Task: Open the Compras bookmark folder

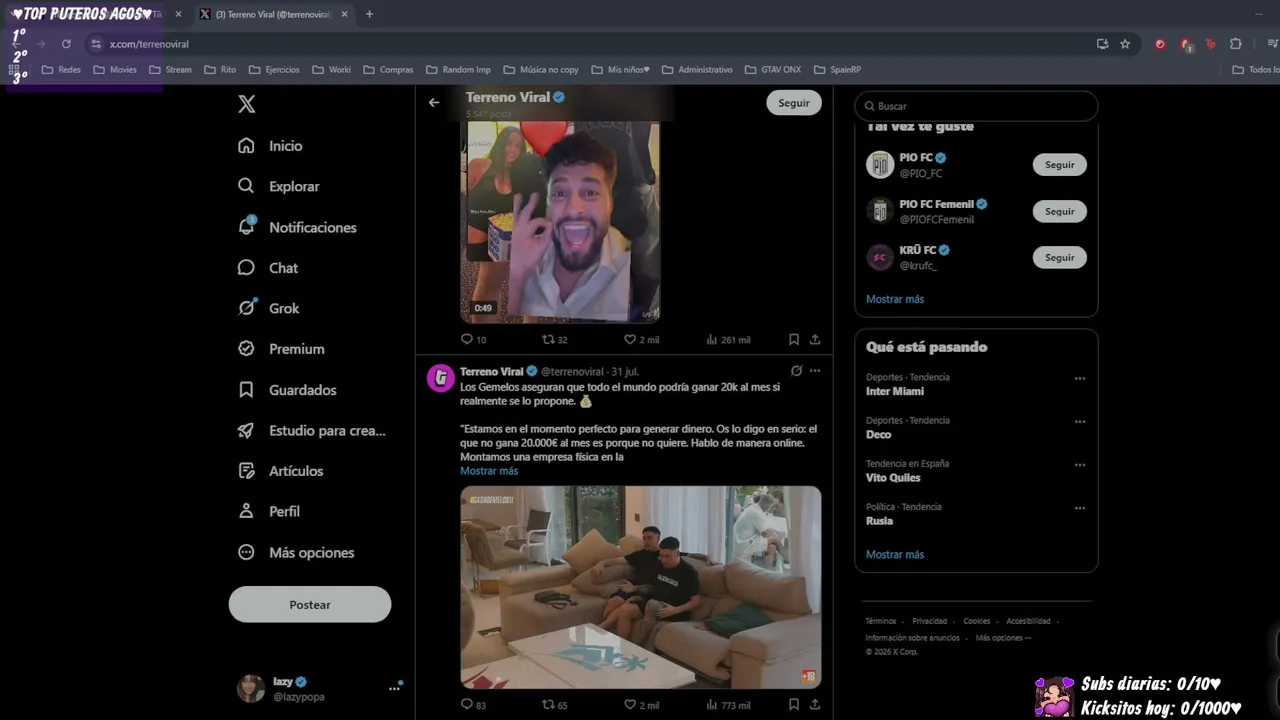Action: (x=388, y=70)
